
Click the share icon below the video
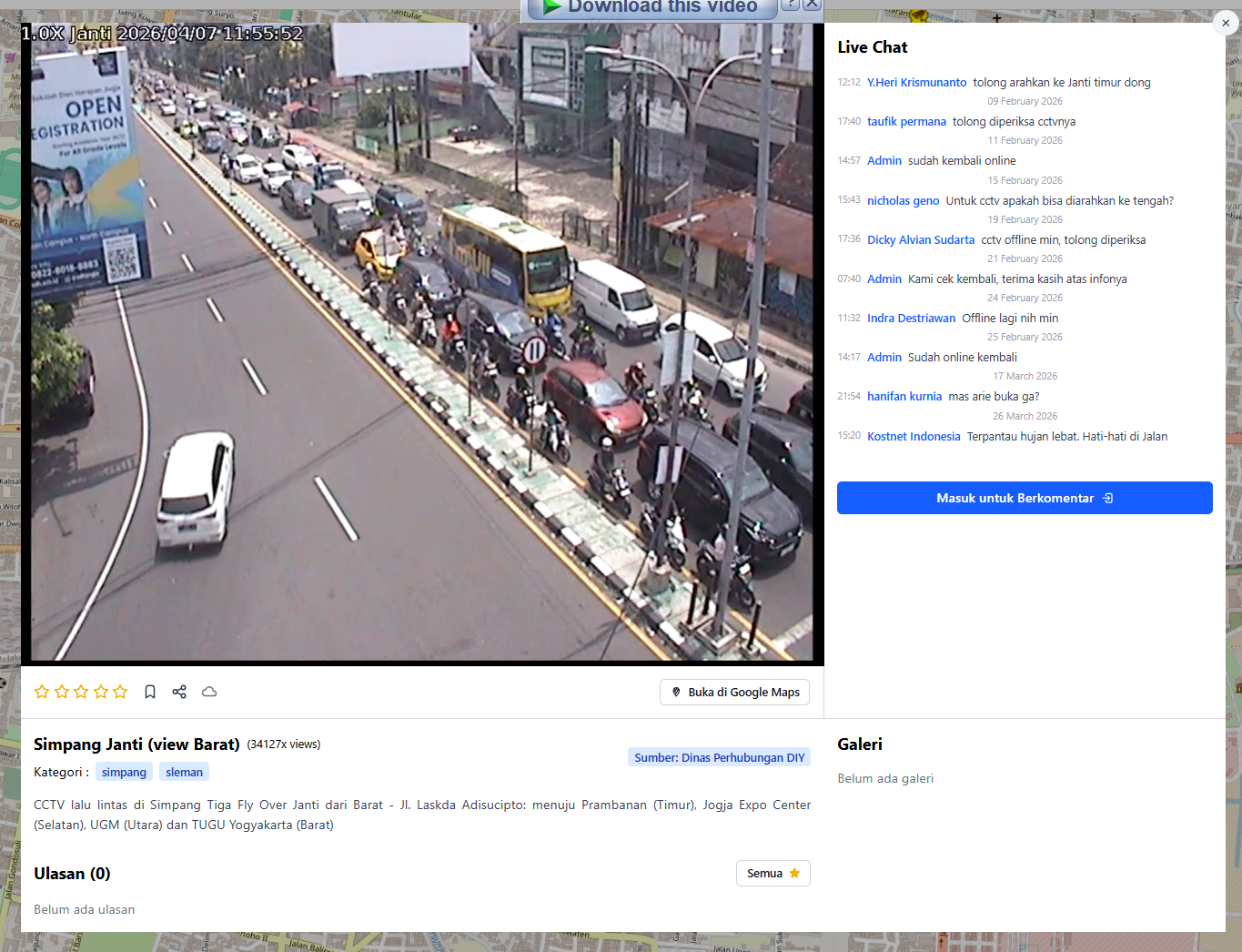[x=179, y=692]
